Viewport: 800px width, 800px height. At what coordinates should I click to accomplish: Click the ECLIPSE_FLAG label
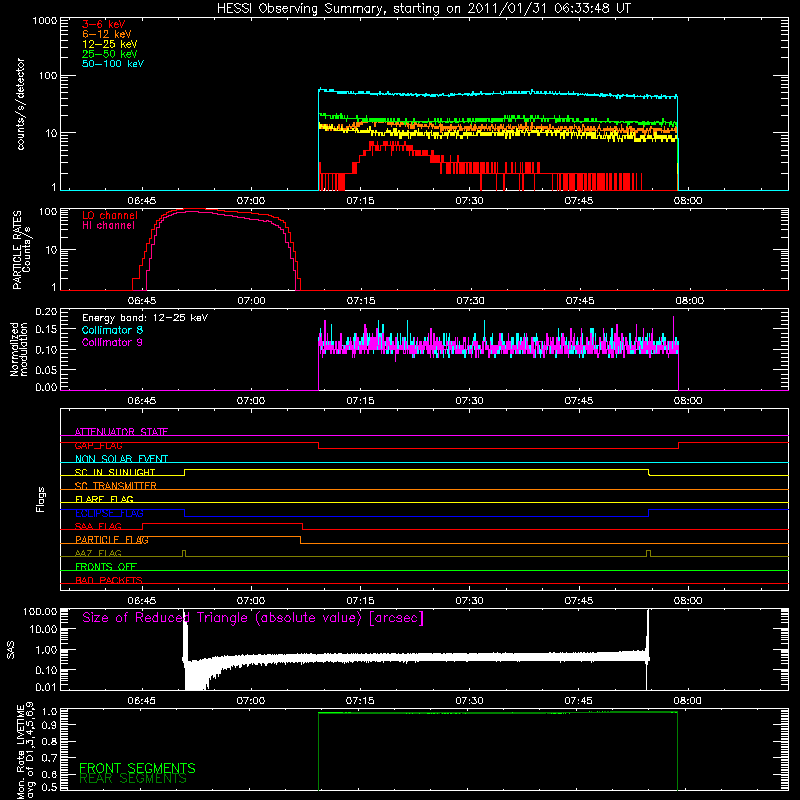[109, 513]
